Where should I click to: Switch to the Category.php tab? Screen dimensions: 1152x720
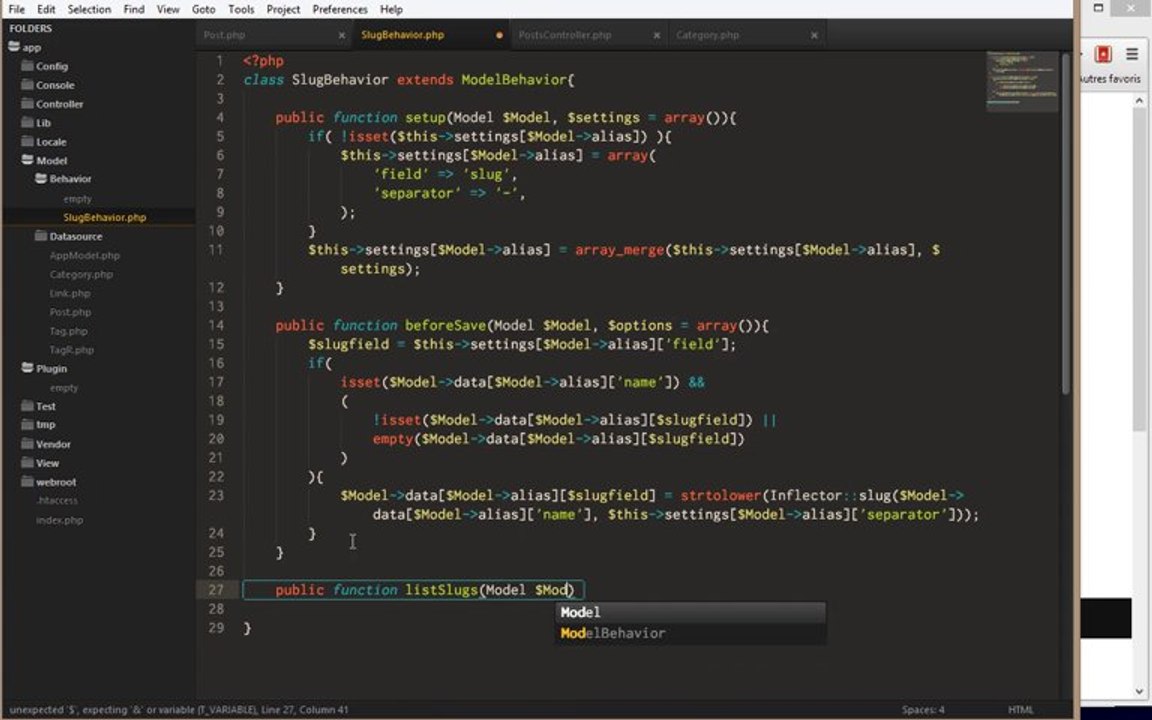point(746,35)
